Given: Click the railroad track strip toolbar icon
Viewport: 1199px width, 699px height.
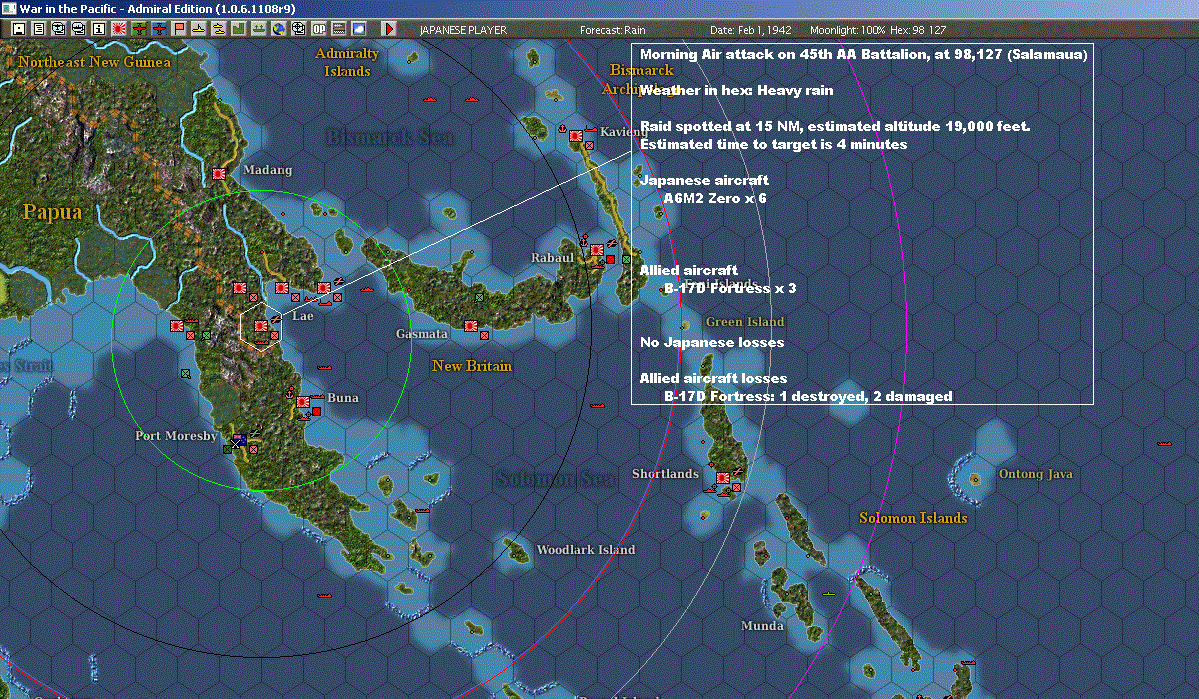Looking at the screenshot, I should [339, 29].
